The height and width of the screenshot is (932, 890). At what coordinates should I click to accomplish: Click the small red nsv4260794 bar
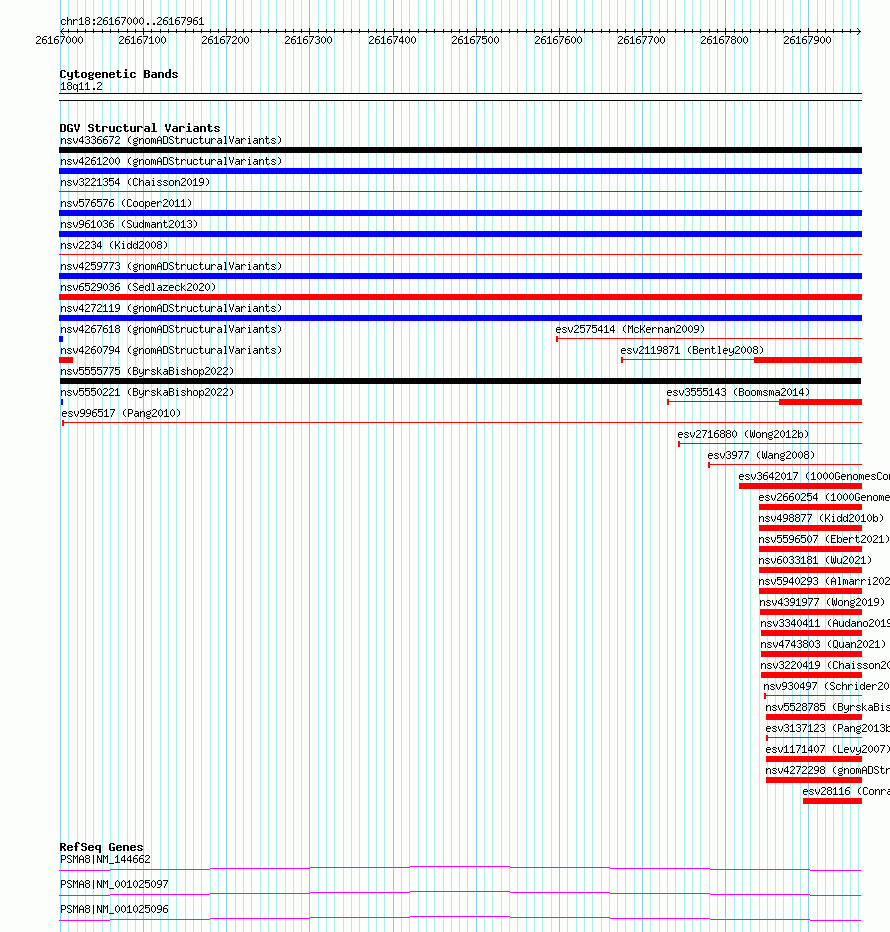click(x=66, y=360)
